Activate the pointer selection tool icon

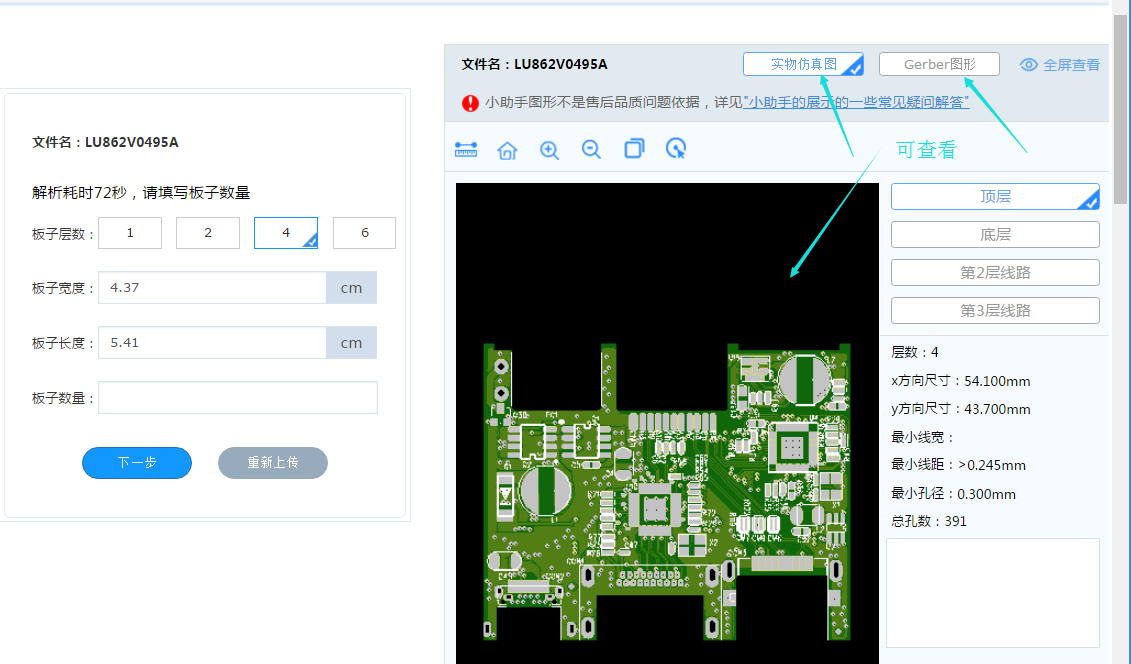click(x=676, y=149)
